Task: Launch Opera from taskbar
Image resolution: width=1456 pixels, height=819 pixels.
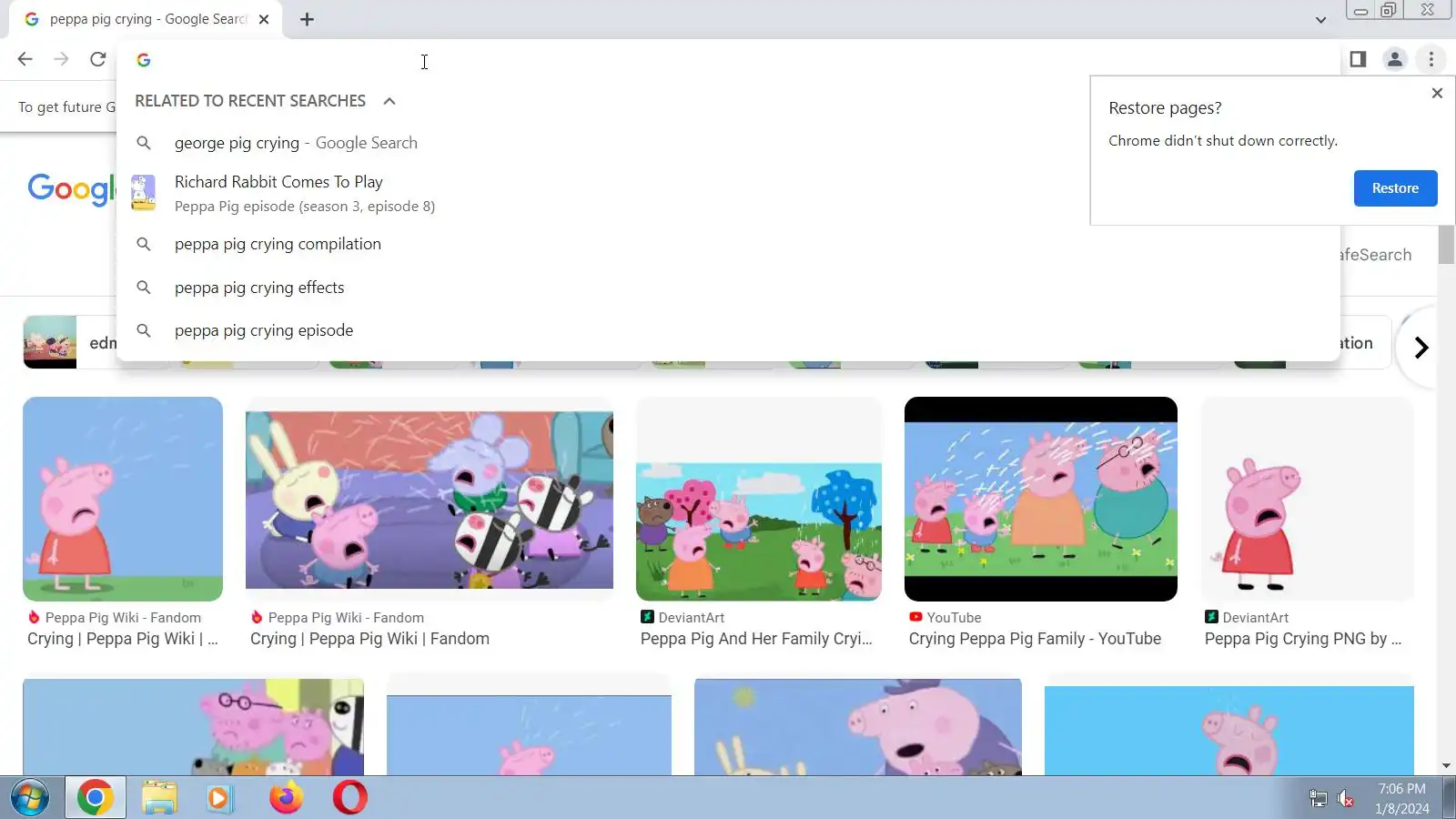Action: coord(349,798)
